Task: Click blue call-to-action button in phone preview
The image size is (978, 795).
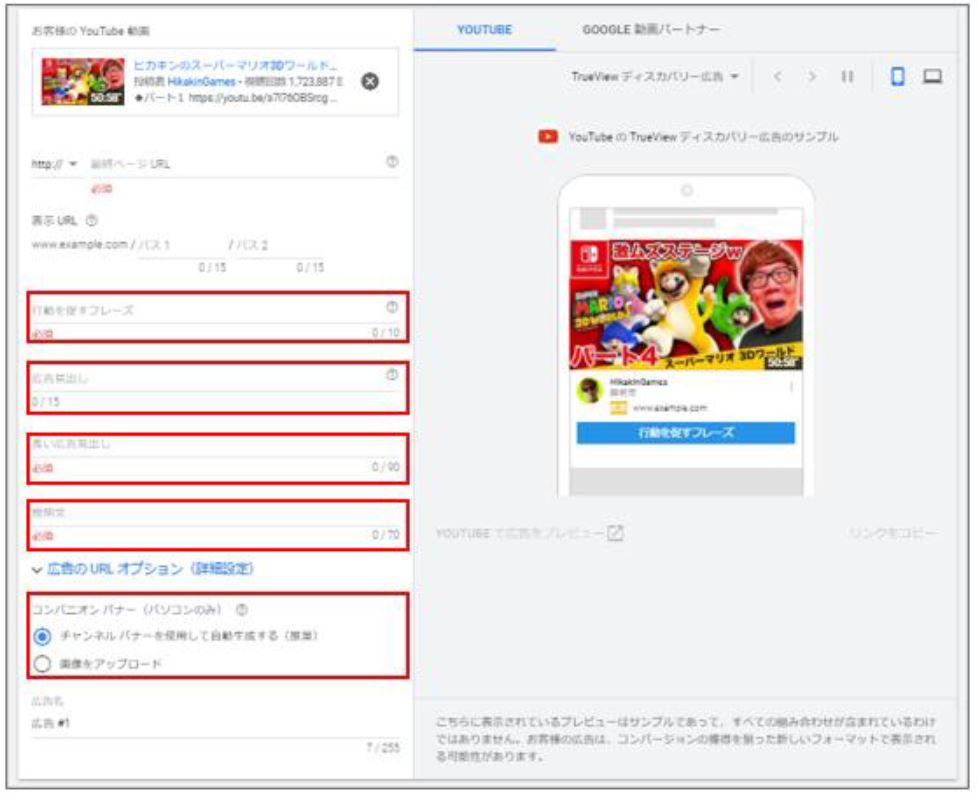Action: [x=685, y=433]
